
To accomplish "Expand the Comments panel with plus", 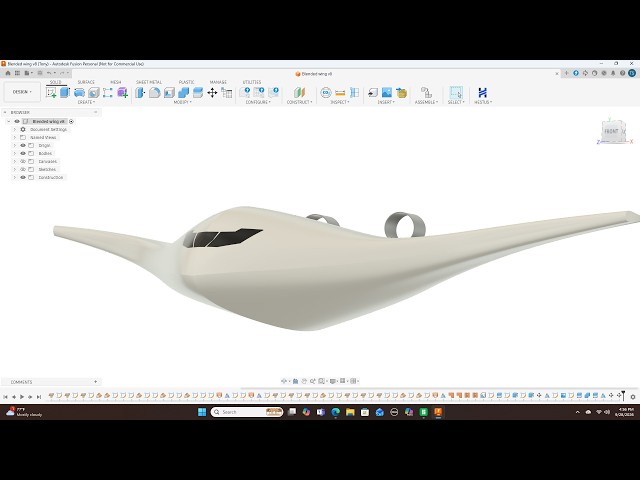I will 96,382.
